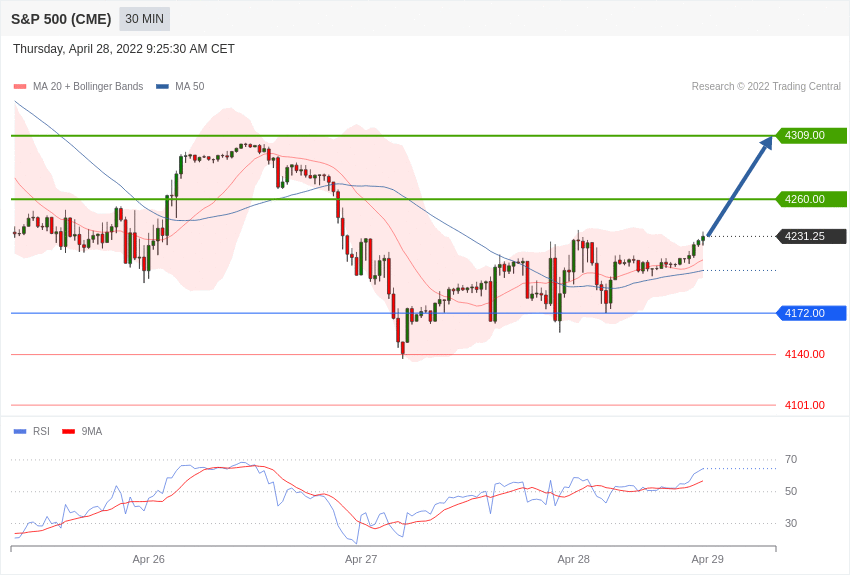Screen dimensions: 850x576
Task: Click the 4309.00 resistance price tag
Action: [812, 135]
